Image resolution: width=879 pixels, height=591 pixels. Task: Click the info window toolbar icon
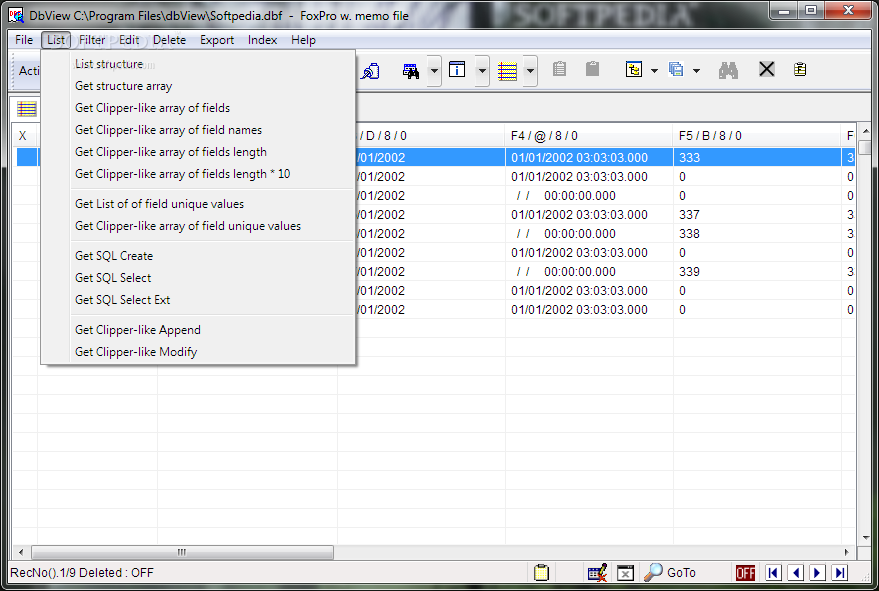(457, 70)
